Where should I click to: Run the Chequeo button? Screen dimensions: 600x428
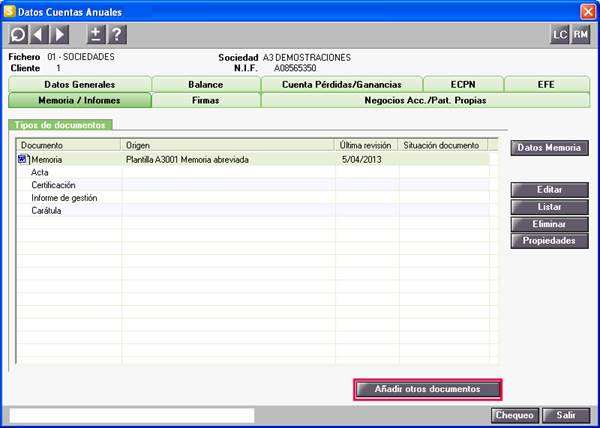point(515,415)
